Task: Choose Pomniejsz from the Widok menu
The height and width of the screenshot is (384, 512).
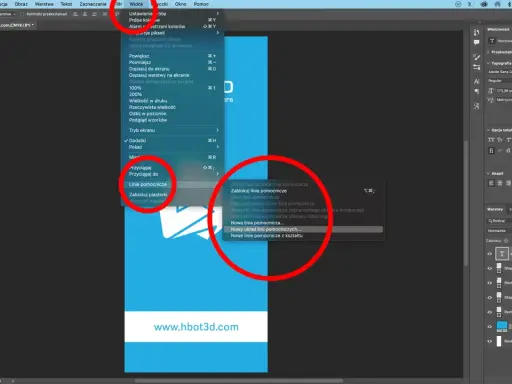Action: 172,62
